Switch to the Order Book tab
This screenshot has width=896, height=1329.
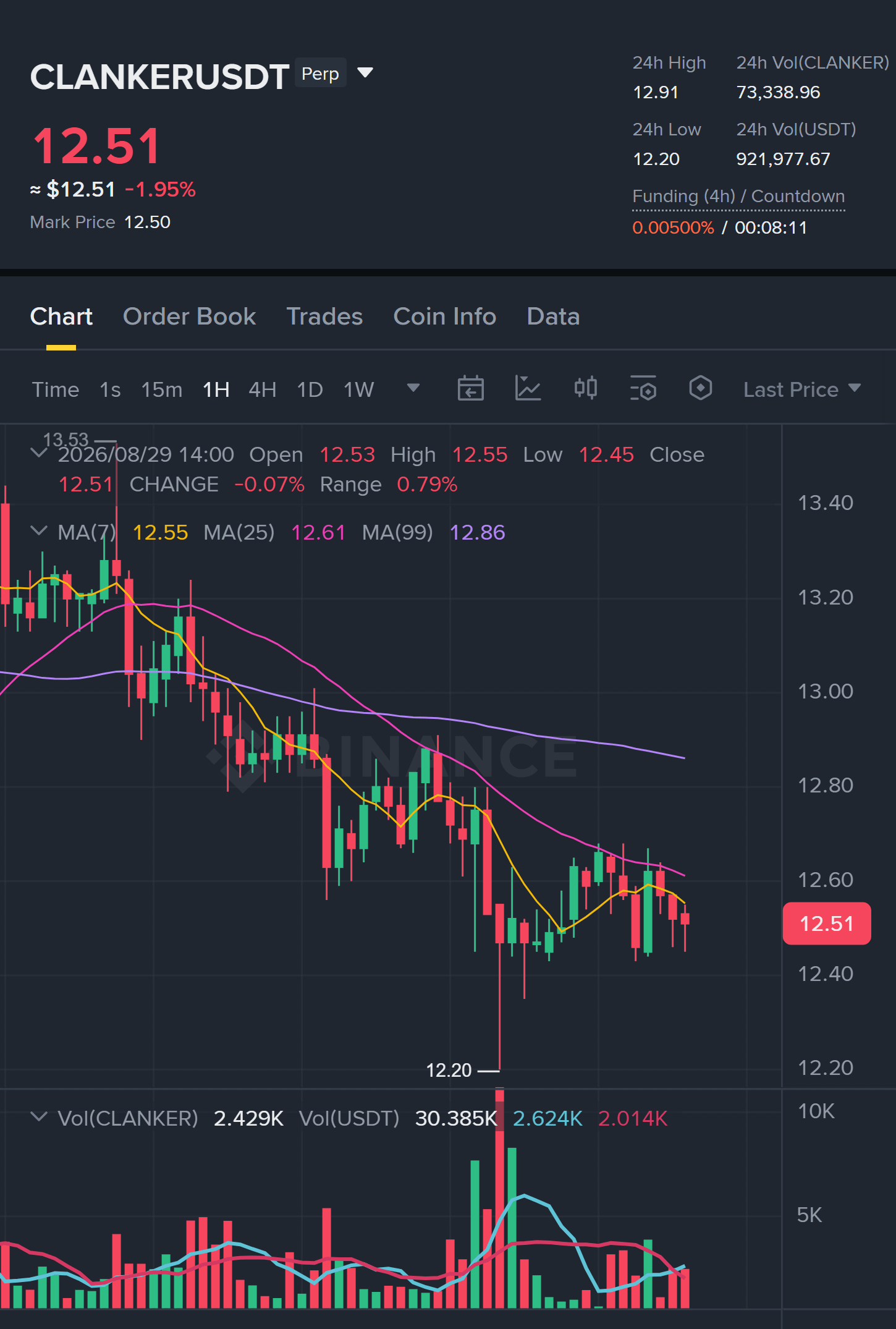coord(189,316)
